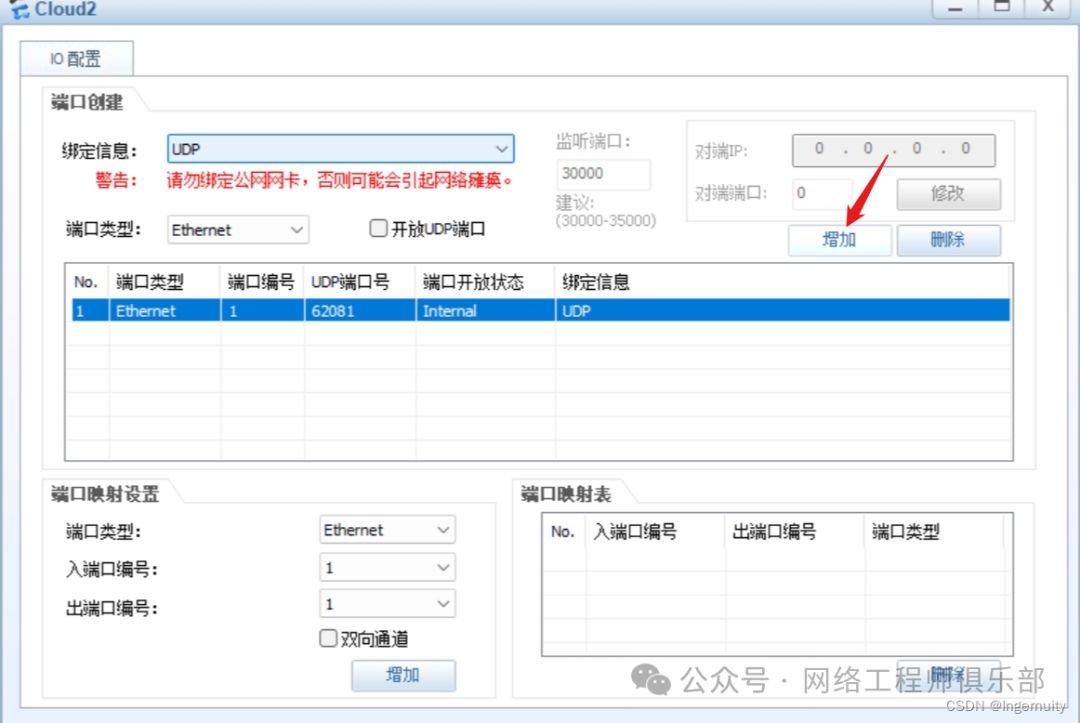Viewport: 1080px width, 723px height.
Task: Enable the 双向通道 checkbox
Action: click(x=329, y=638)
